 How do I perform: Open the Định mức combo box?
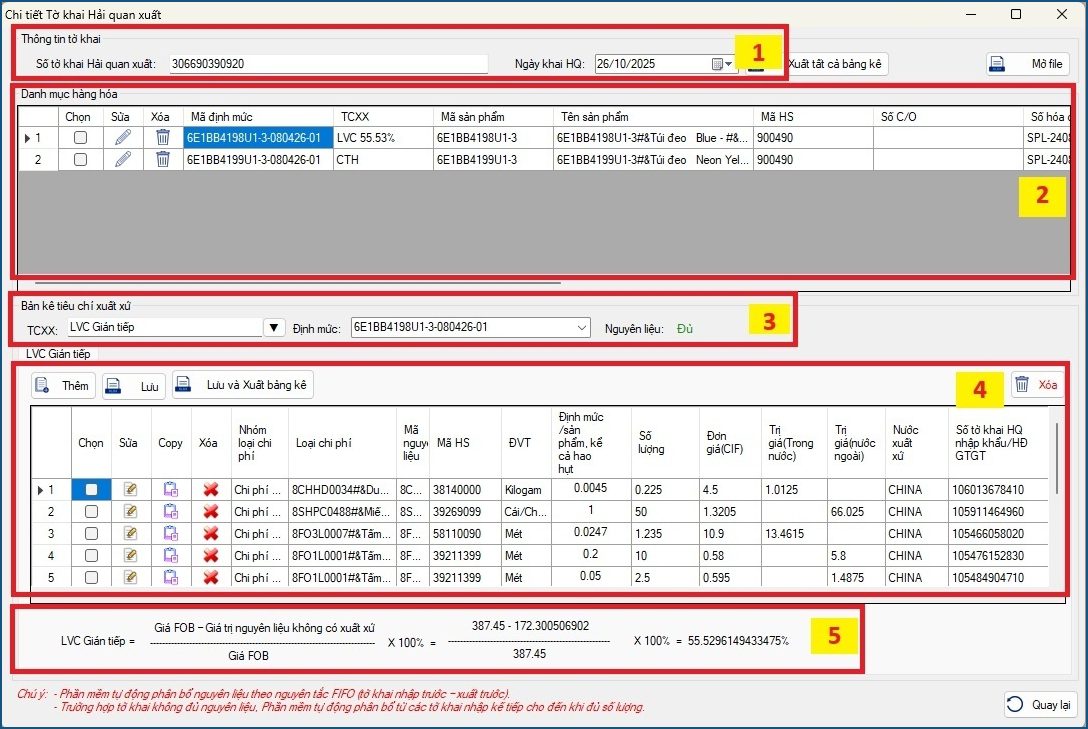tap(583, 327)
